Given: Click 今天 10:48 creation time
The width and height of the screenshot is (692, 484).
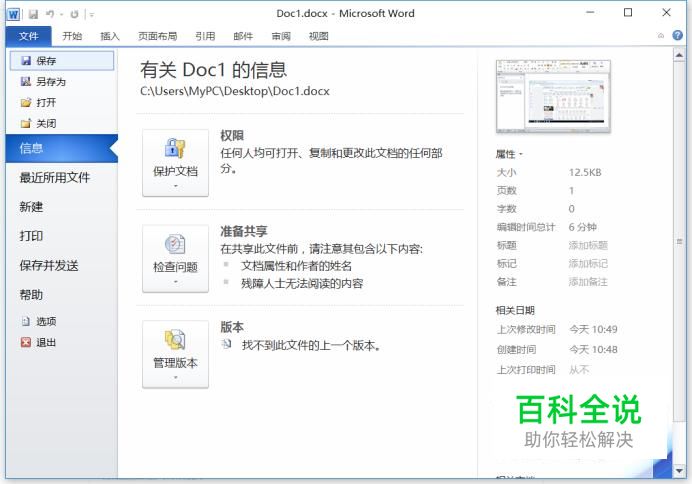Looking at the screenshot, I should coord(594,349).
